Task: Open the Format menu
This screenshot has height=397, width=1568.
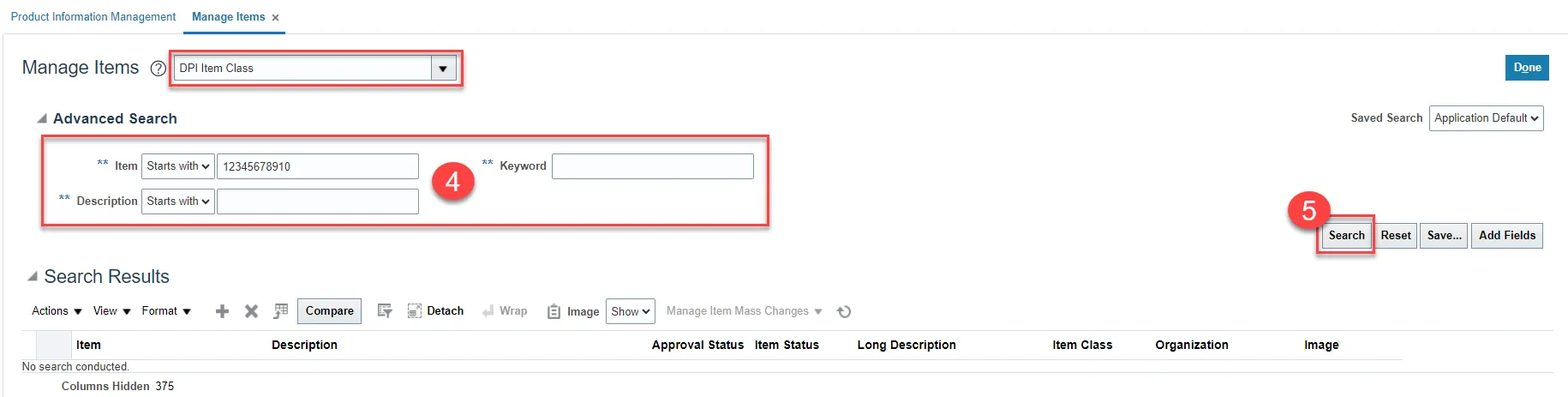Action: point(166,311)
